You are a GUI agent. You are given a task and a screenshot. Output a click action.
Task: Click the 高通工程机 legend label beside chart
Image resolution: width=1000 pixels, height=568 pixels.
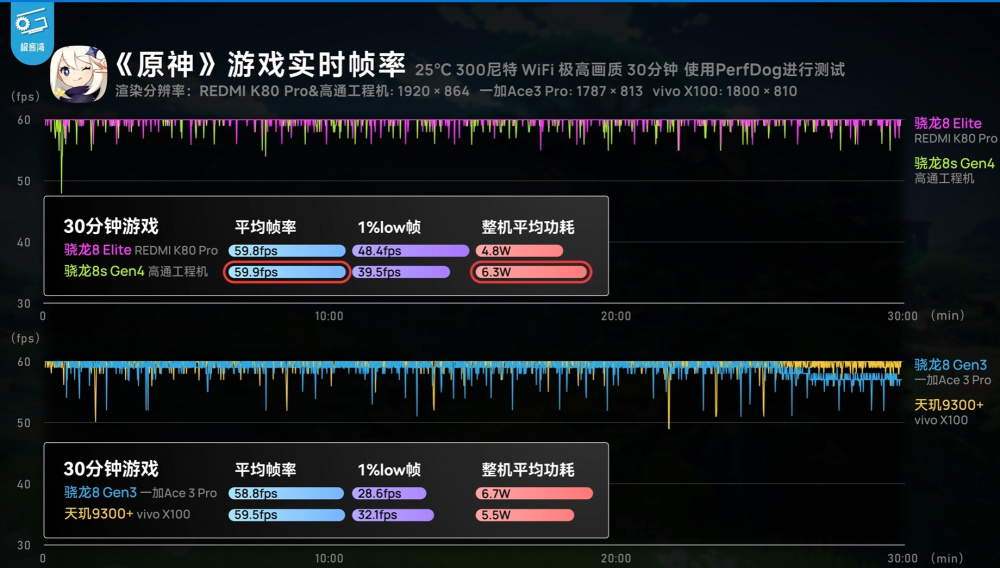coord(944,178)
